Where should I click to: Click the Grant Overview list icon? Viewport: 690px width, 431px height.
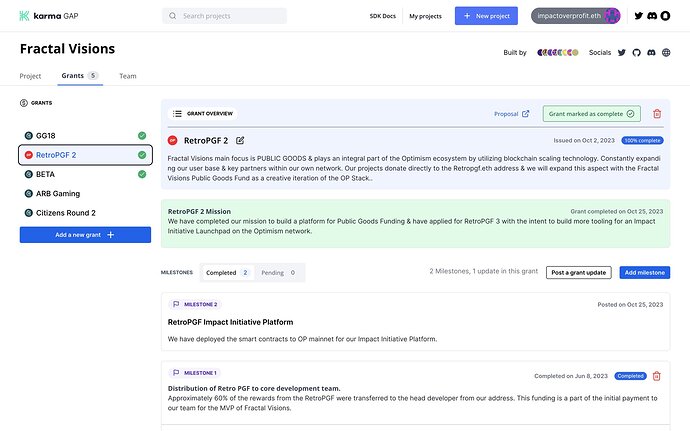point(177,114)
